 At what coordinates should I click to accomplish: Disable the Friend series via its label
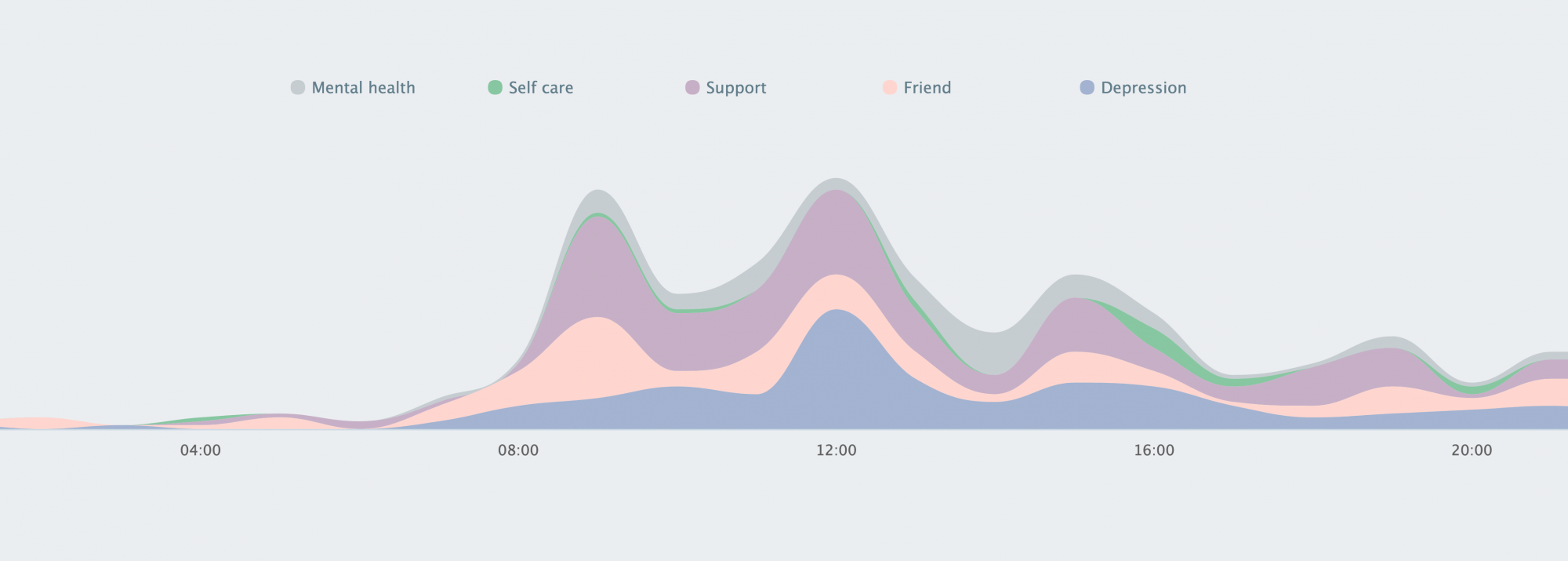(927, 88)
